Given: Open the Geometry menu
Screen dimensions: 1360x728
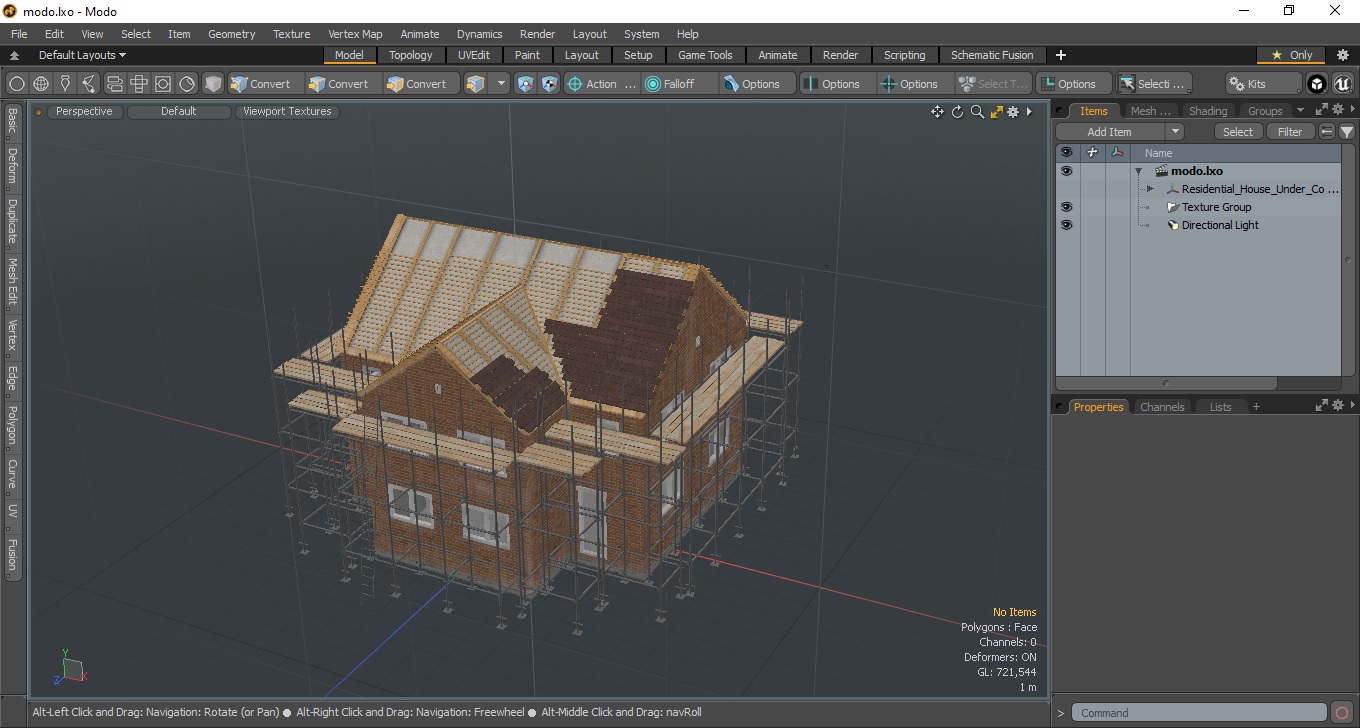Looking at the screenshot, I should [x=231, y=34].
